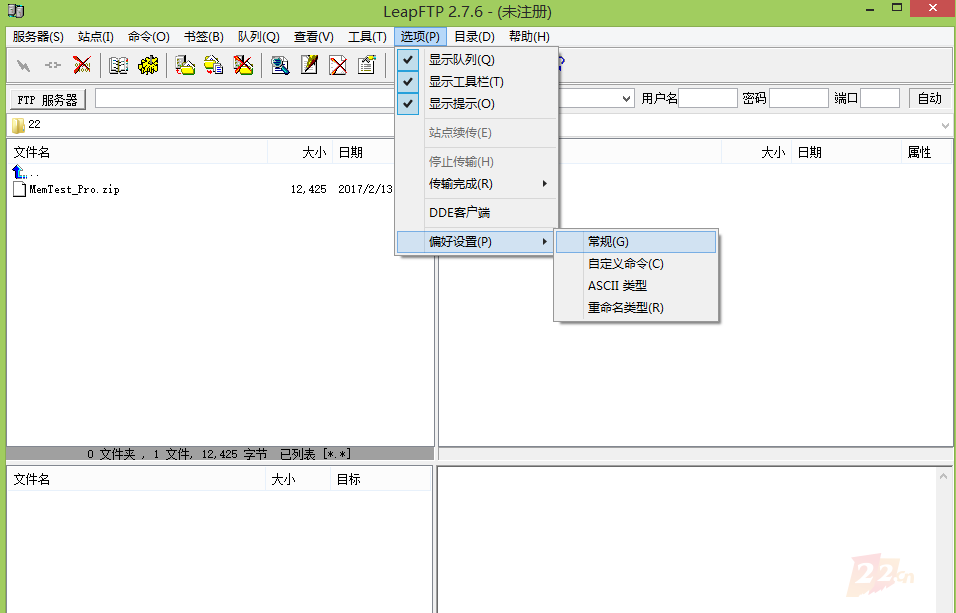Screen dimensions: 956x613
Task: Click the log pane scroll up arrow
Action: [x=943, y=476]
